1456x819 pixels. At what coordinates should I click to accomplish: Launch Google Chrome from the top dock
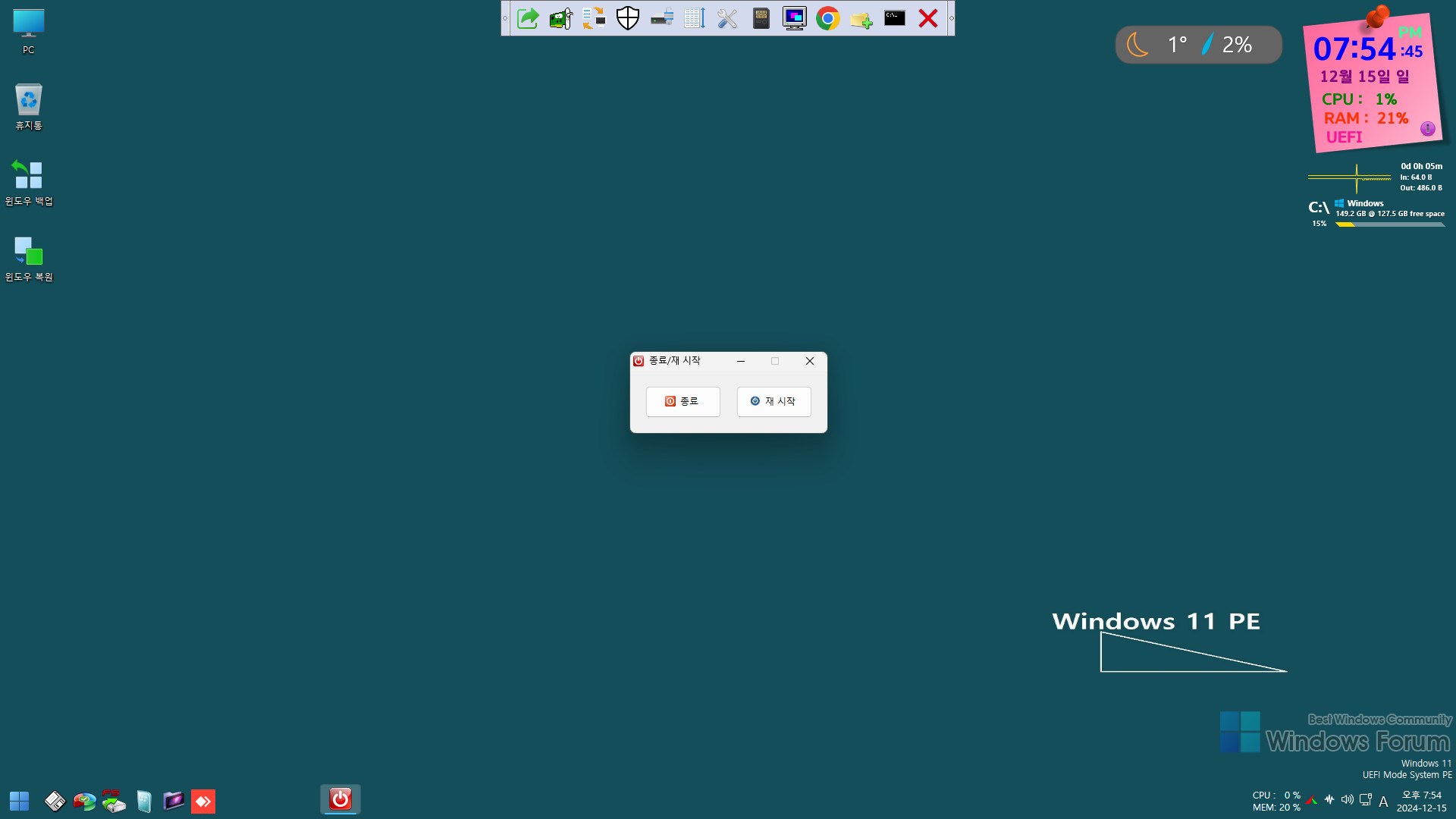point(828,18)
